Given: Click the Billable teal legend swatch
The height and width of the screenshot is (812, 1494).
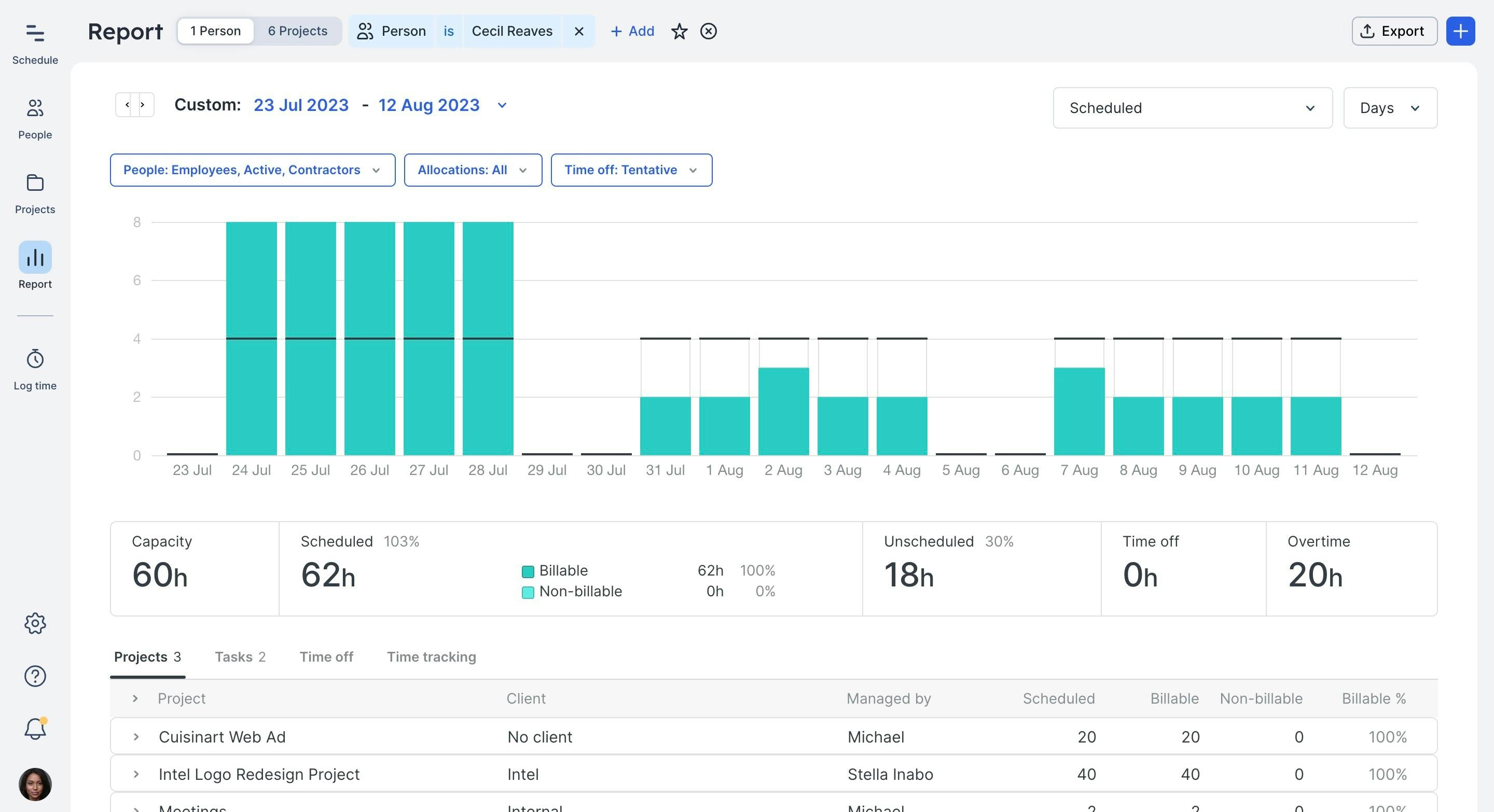Looking at the screenshot, I should (x=528, y=571).
